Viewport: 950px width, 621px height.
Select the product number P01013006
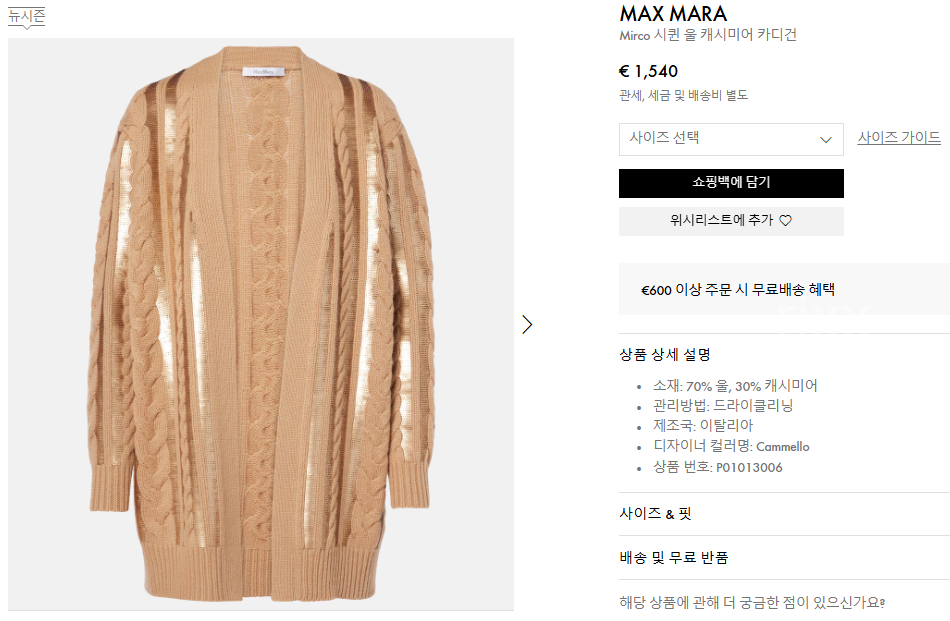[x=749, y=468]
